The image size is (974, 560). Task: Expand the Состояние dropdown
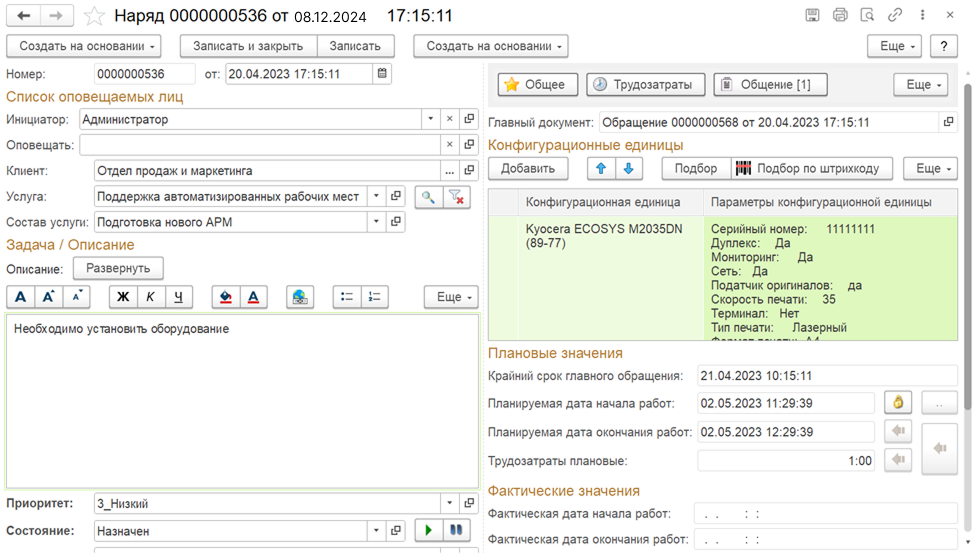375,530
